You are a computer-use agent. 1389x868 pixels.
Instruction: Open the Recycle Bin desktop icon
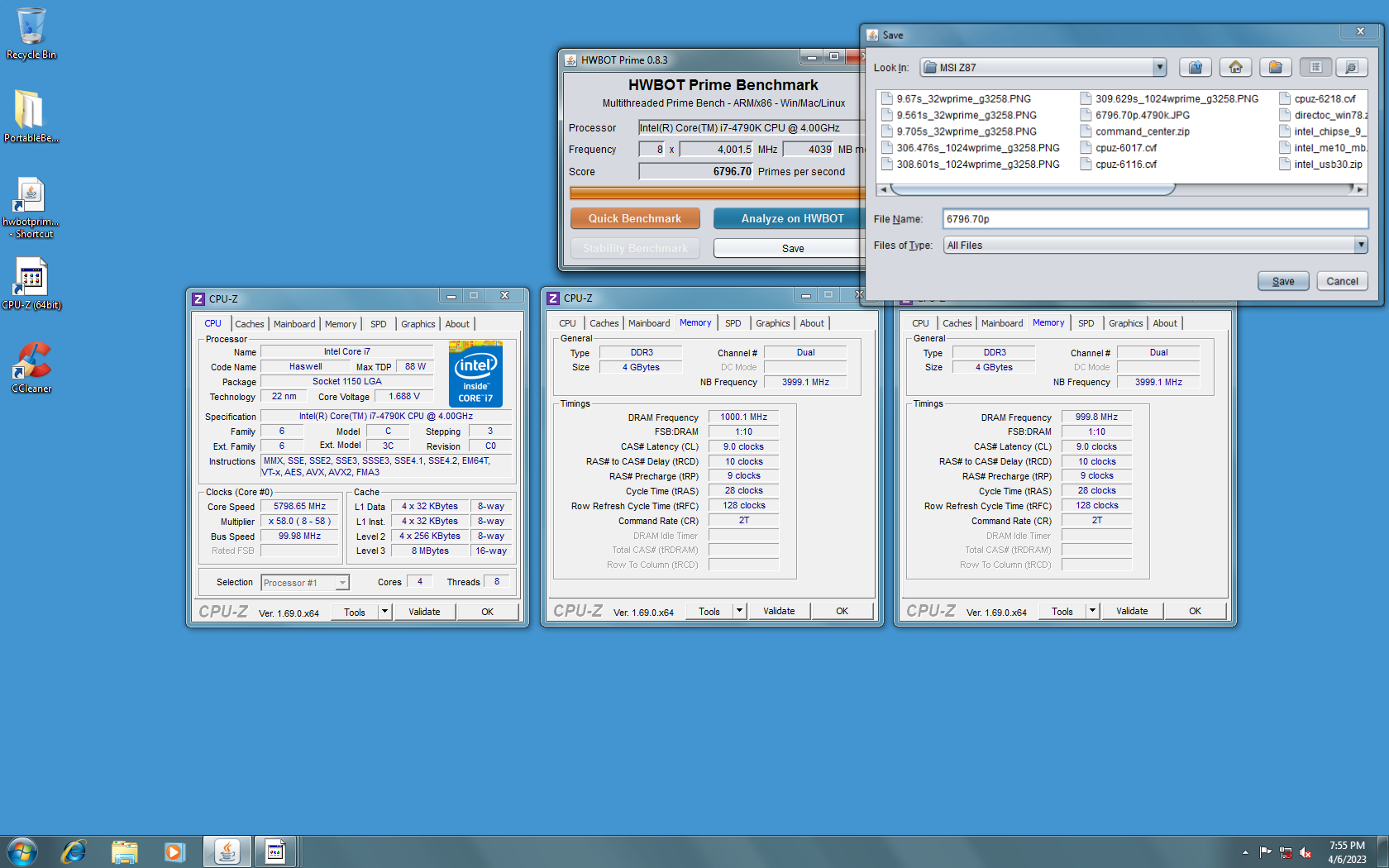[x=31, y=33]
